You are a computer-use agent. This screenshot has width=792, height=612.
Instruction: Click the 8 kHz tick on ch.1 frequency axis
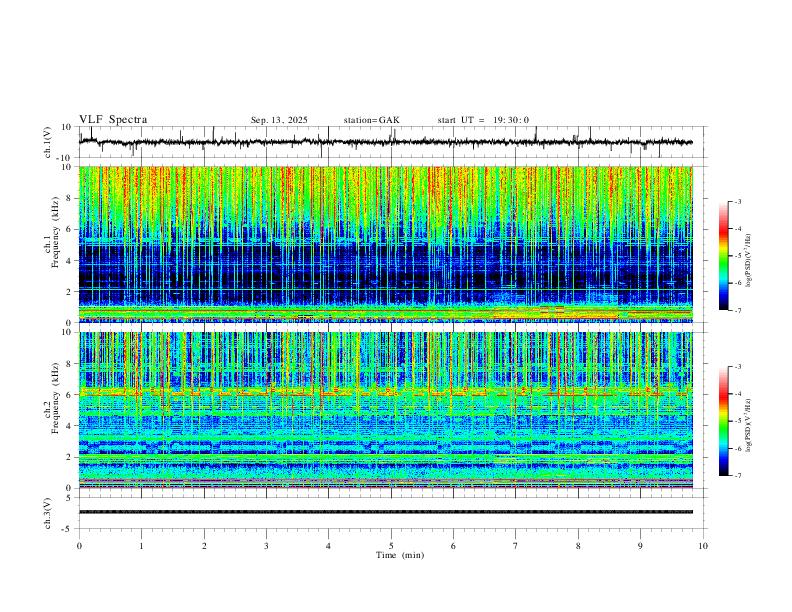click(x=70, y=198)
